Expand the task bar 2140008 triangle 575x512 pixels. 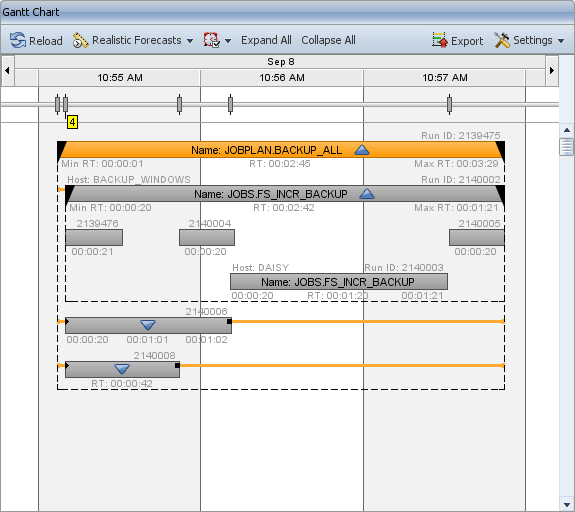pyautogui.click(x=122, y=369)
